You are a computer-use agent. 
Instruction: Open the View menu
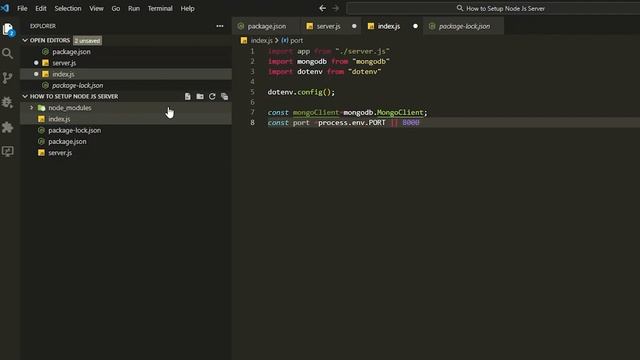click(x=96, y=8)
